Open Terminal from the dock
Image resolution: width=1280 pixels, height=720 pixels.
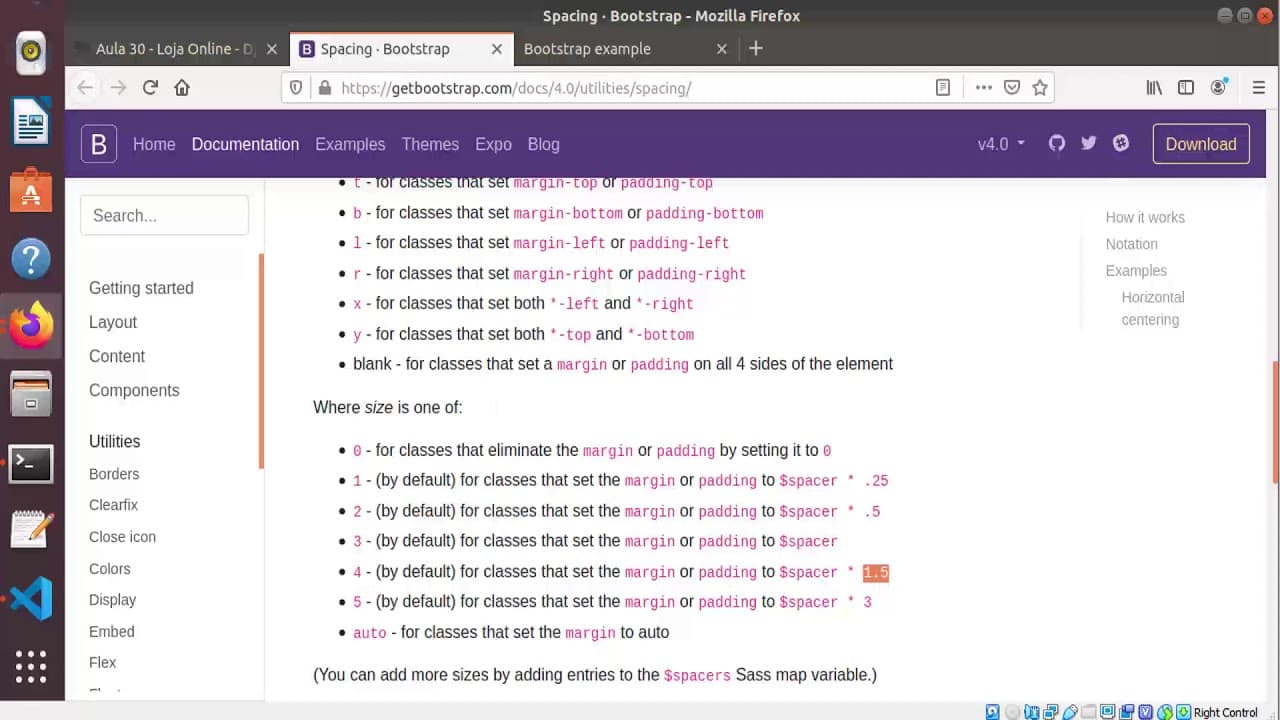[x=31, y=463]
